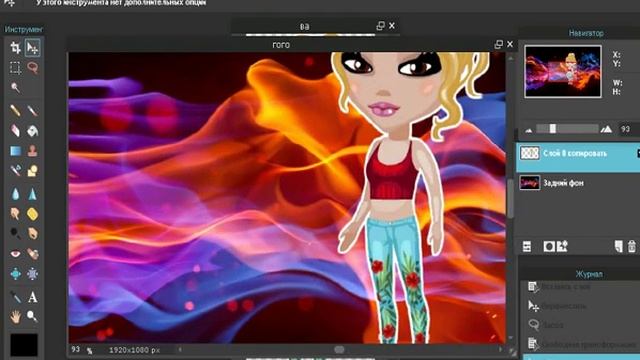Select the Bloat tool
640x360 pixels.
pos(15,273)
